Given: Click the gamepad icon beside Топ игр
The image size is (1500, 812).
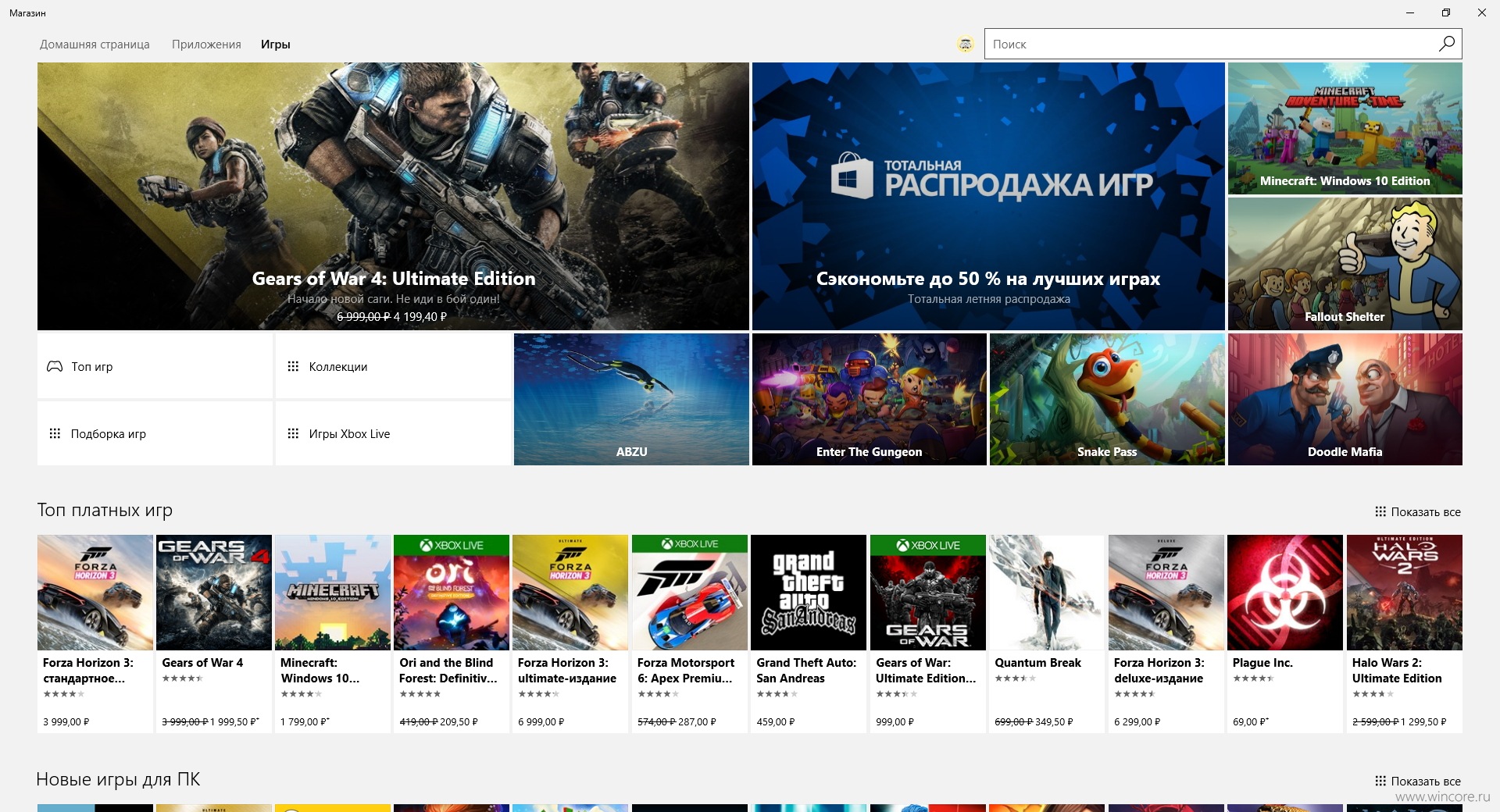Looking at the screenshot, I should [55, 366].
